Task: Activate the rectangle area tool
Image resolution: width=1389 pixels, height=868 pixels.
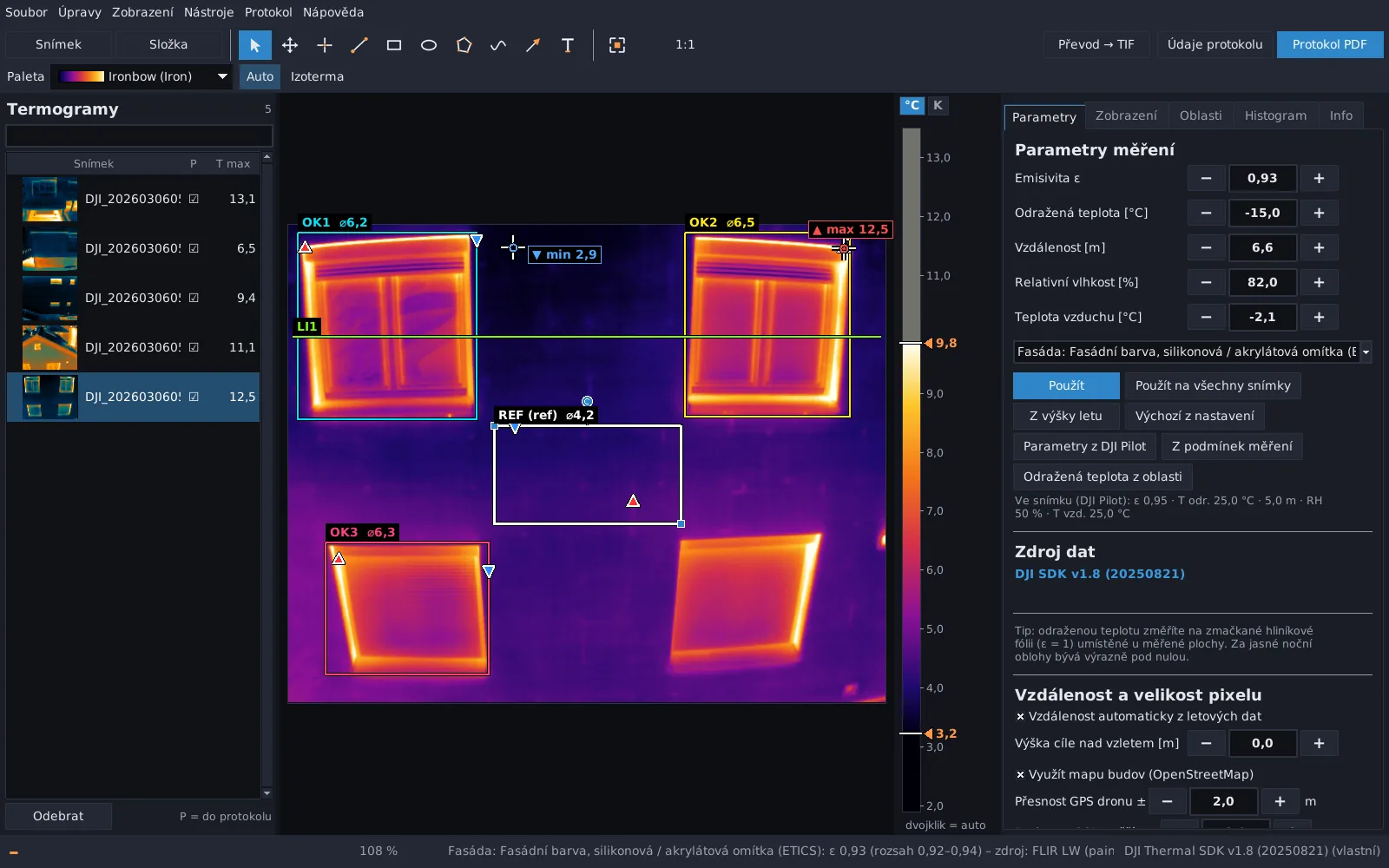Action: [x=394, y=45]
